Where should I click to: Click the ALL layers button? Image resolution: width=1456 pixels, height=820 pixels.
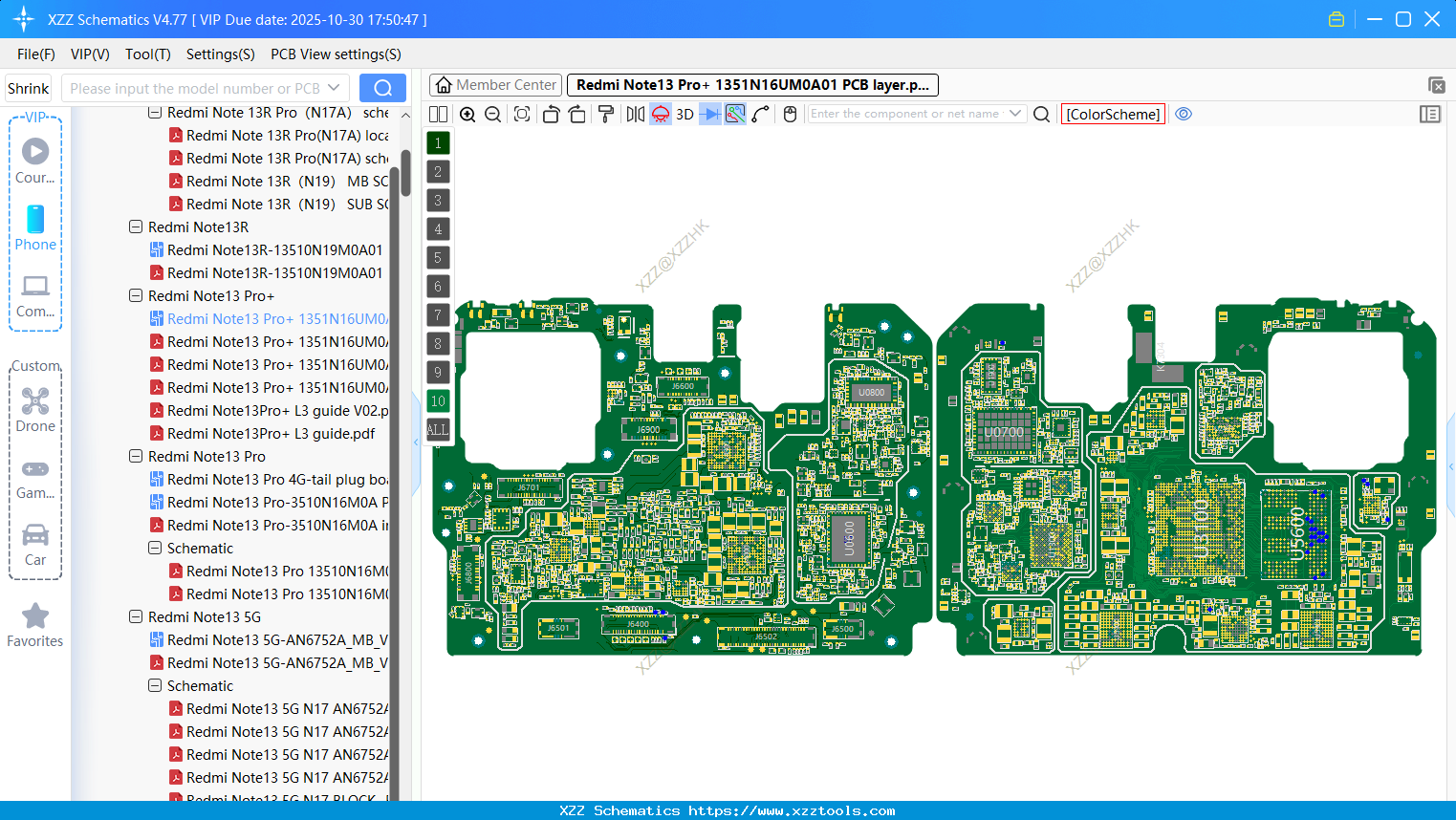pyautogui.click(x=438, y=429)
